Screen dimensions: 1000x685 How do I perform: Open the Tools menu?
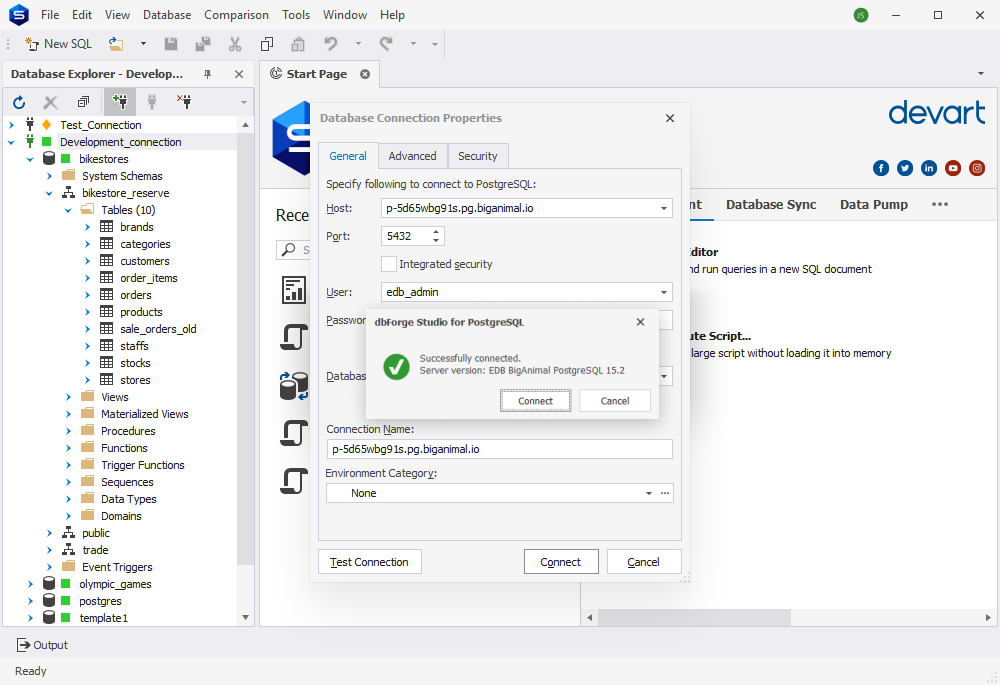coord(296,15)
